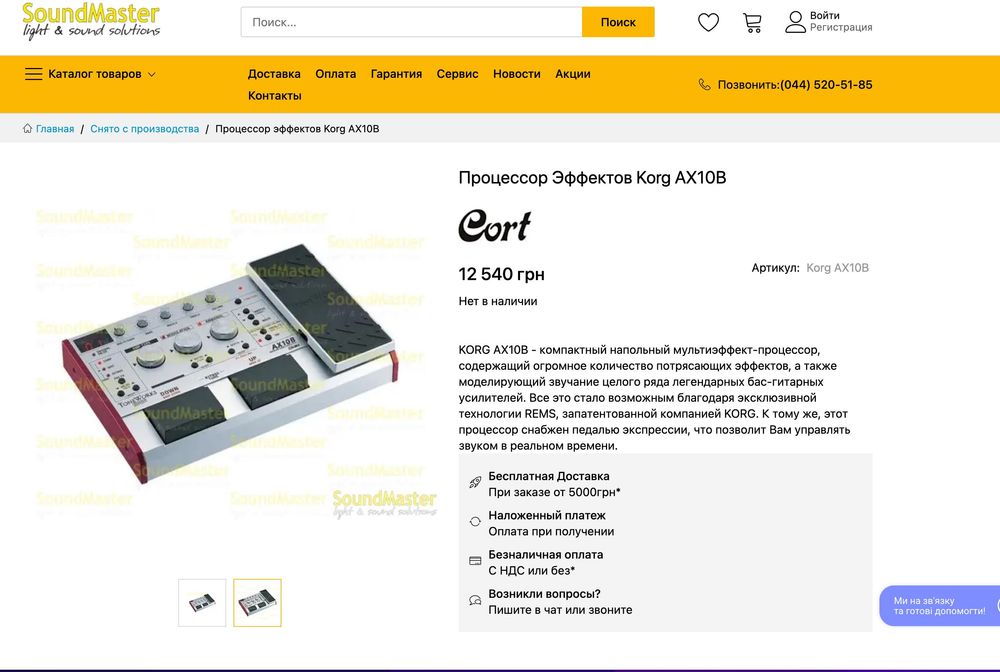Focus the Поиск... search field

click(x=411, y=22)
